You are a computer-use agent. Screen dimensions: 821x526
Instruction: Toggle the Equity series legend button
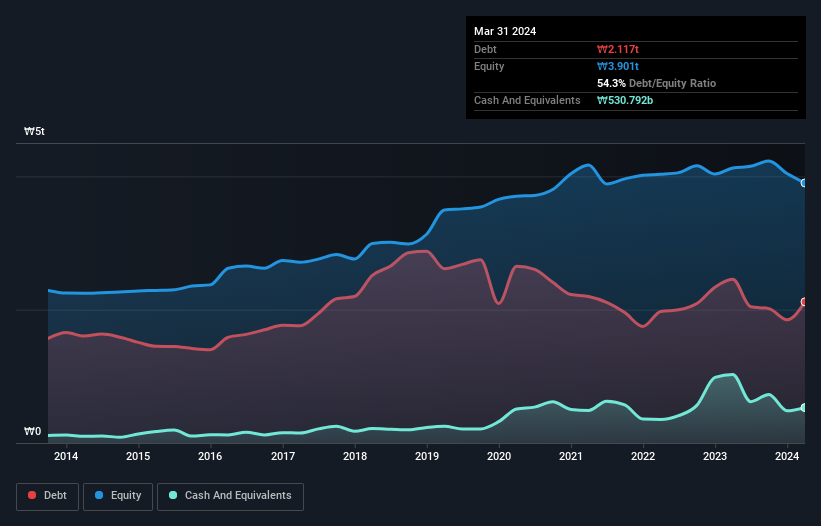point(118,496)
